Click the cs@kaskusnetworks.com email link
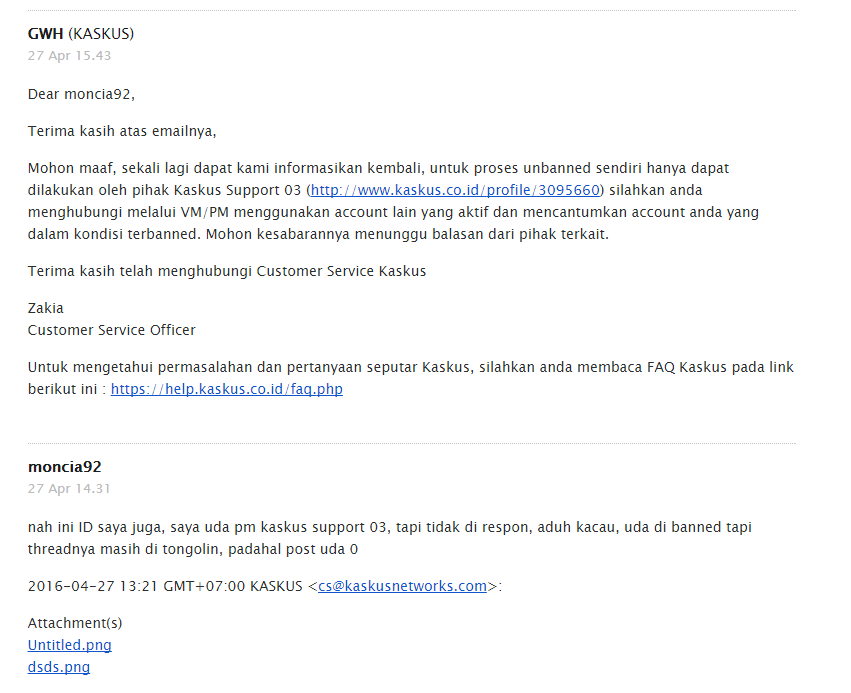This screenshot has height=693, width=851. point(402,587)
